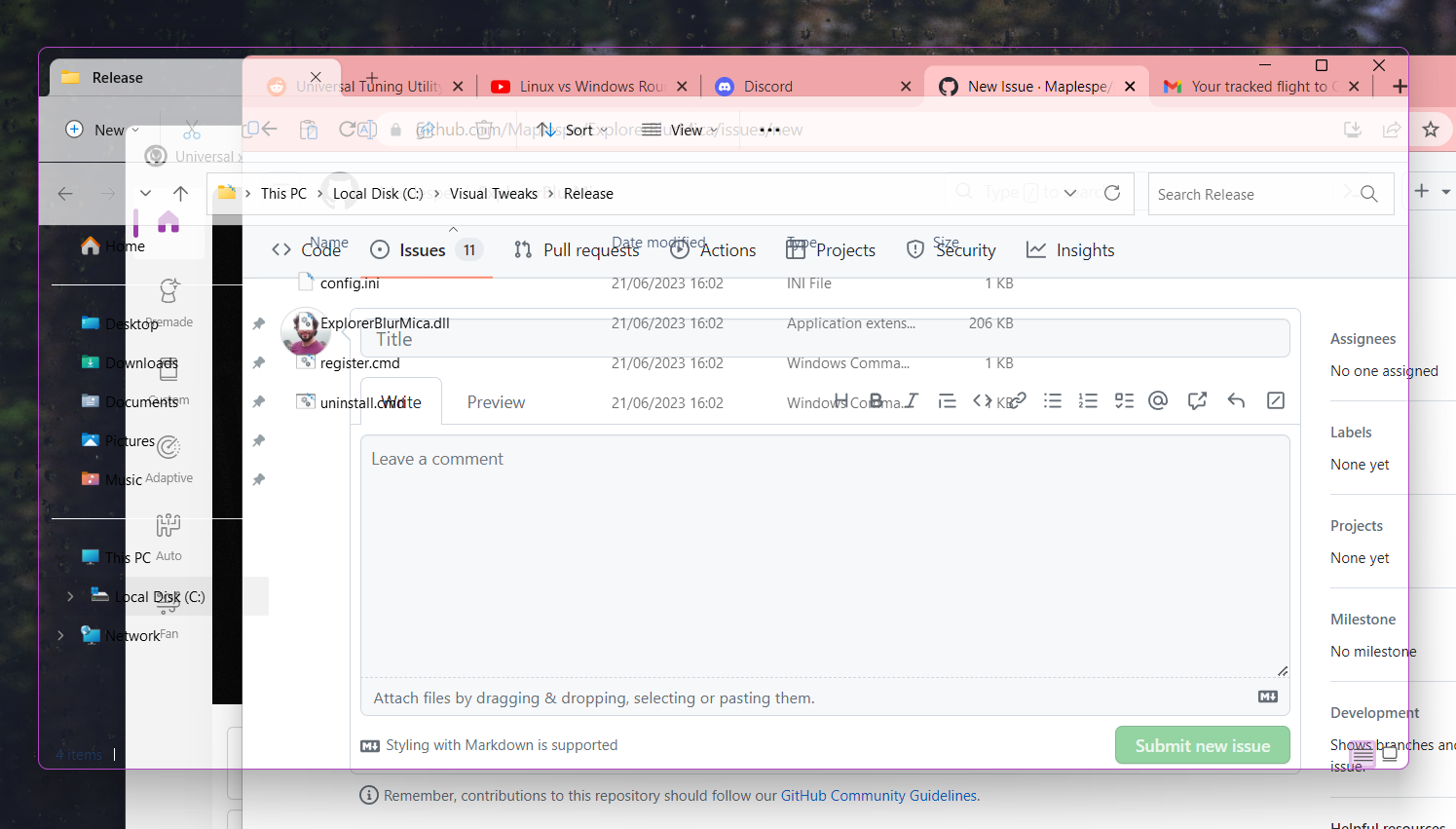Viewport: 1456px width, 829px height.
Task: Open the GitHub Community Guidelines link
Action: (x=877, y=795)
